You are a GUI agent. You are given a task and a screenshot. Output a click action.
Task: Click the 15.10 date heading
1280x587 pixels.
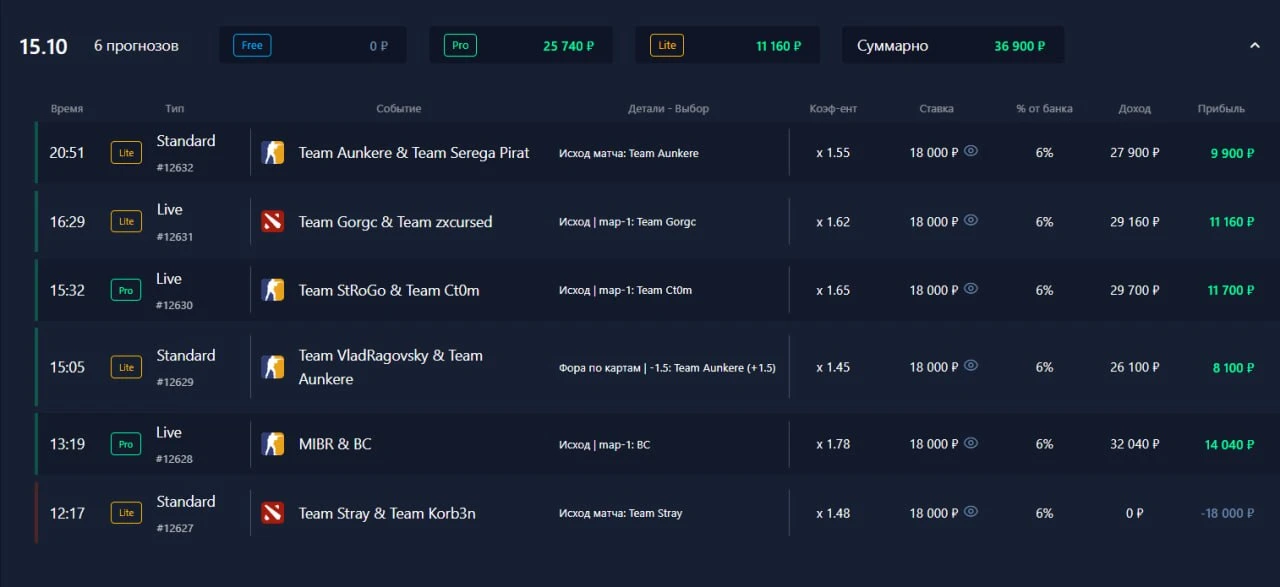pos(44,46)
